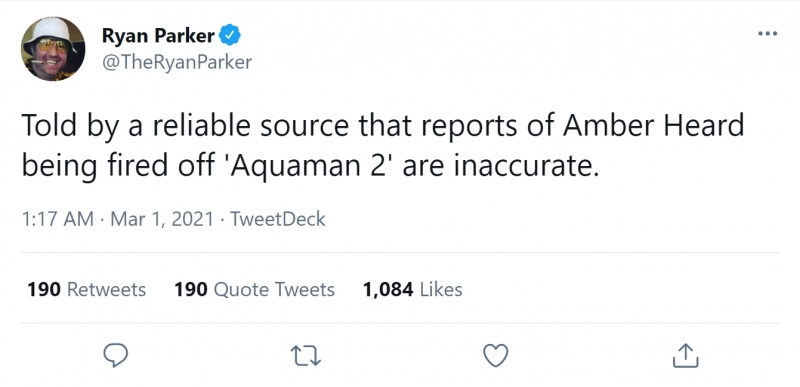Open the share tweet upload icon

click(685, 355)
